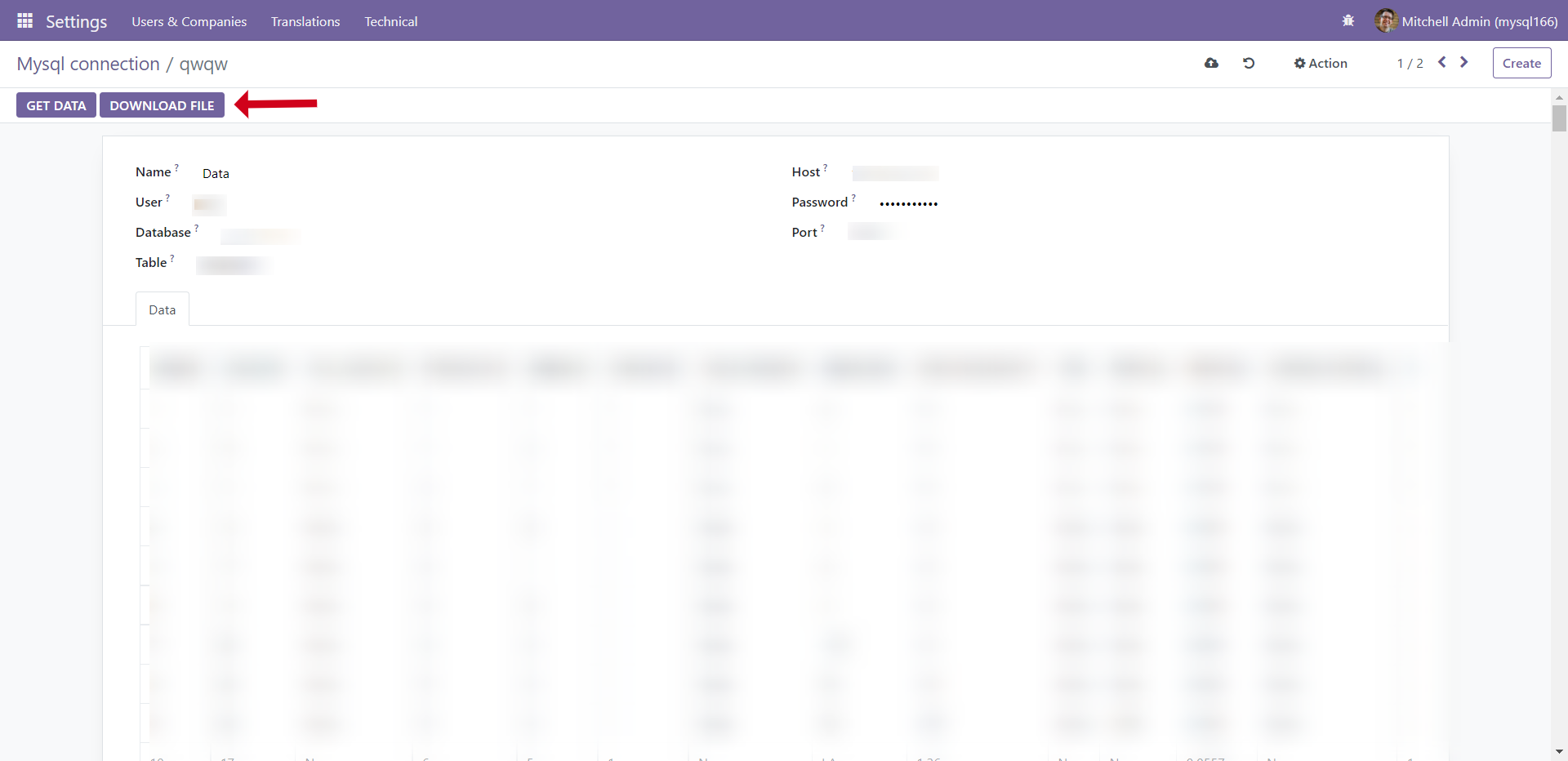Go to previous record arrow
The height and width of the screenshot is (761, 1568).
coord(1442,62)
